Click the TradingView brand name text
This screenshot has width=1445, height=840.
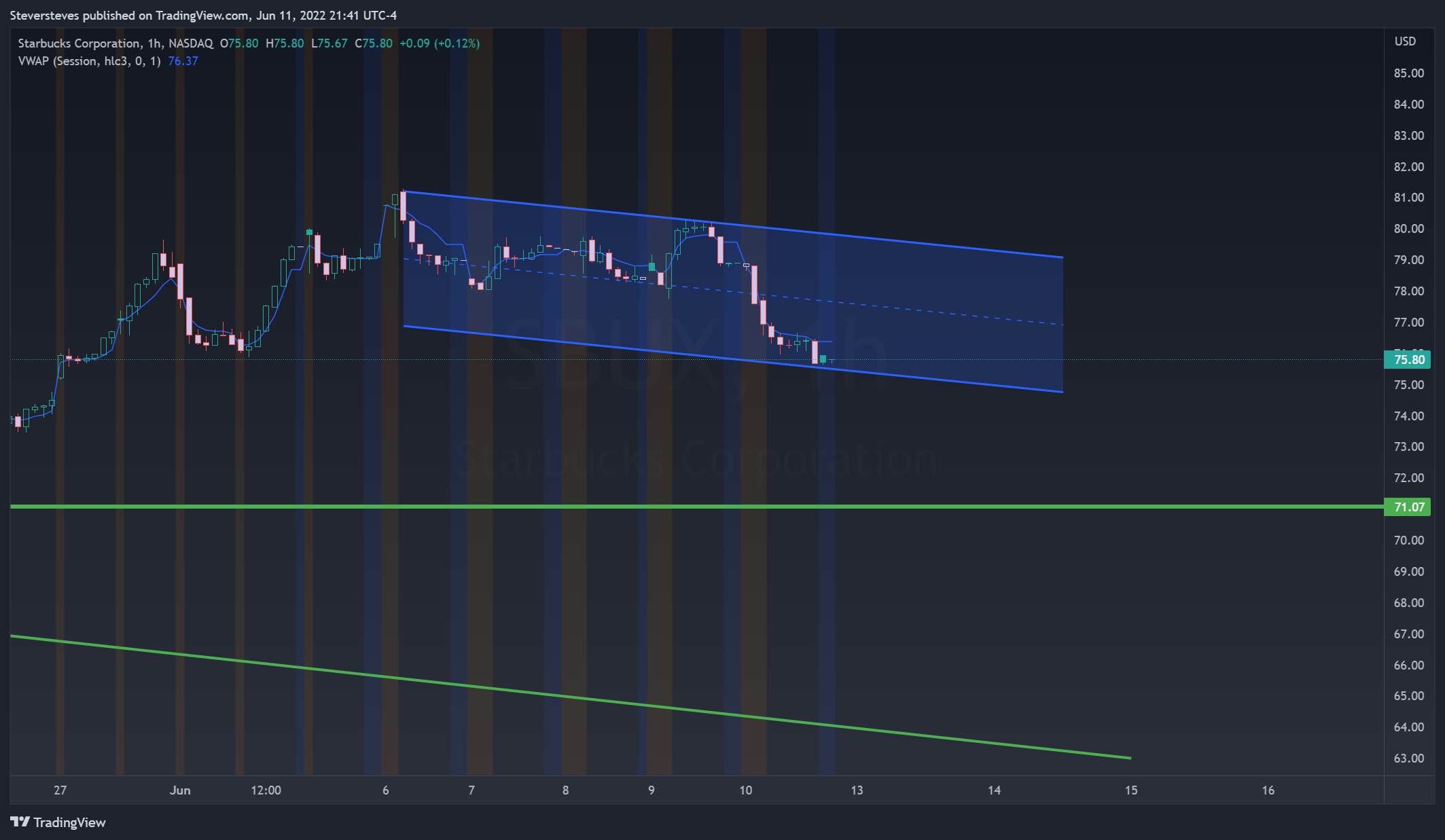pos(69,822)
